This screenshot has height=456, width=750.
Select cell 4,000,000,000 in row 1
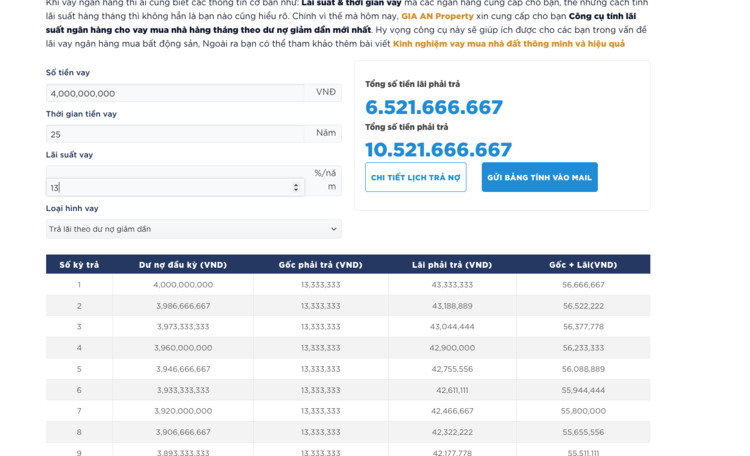click(x=183, y=285)
